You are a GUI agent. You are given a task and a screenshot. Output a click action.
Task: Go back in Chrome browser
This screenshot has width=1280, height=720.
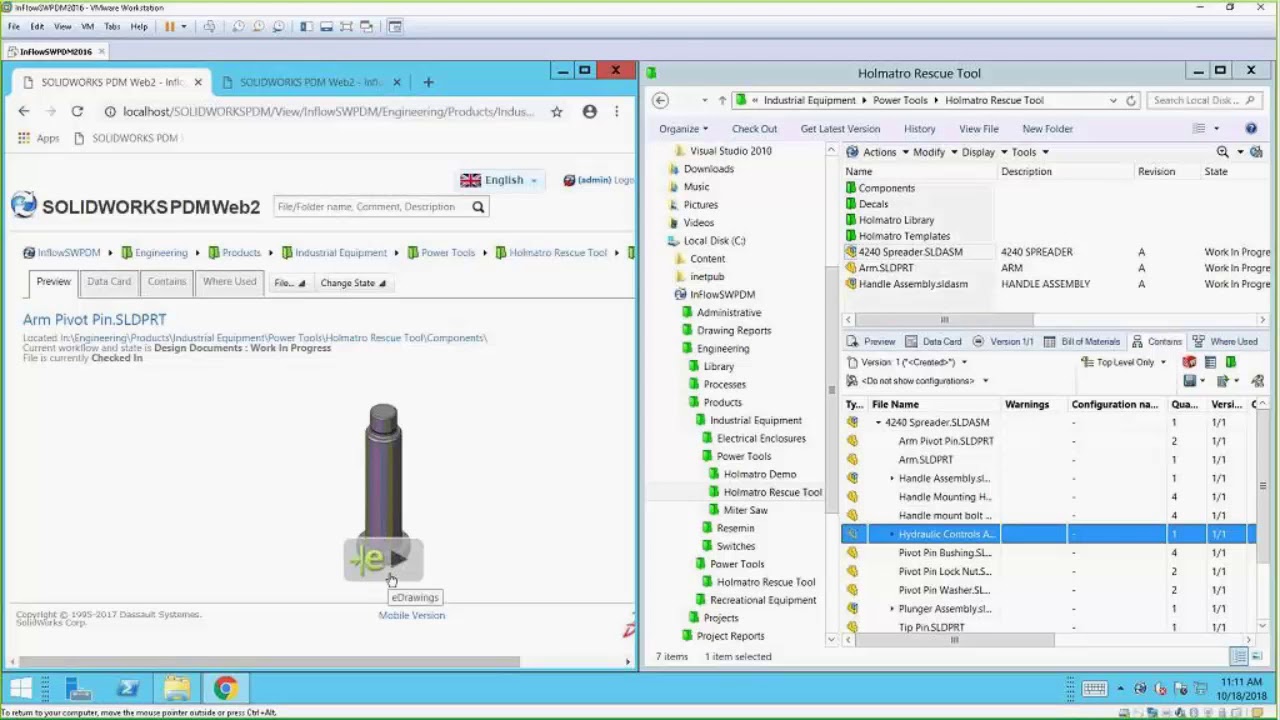pyautogui.click(x=24, y=112)
